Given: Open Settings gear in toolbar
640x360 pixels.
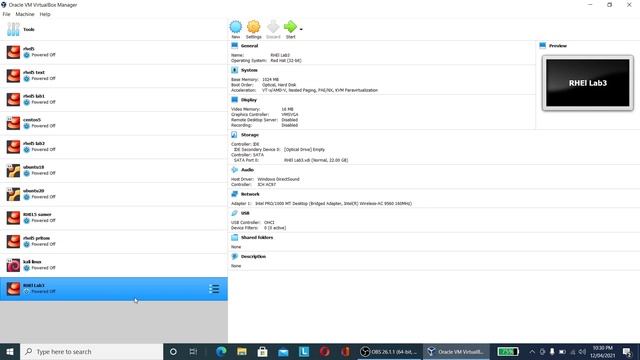Looking at the screenshot, I should (x=253, y=29).
